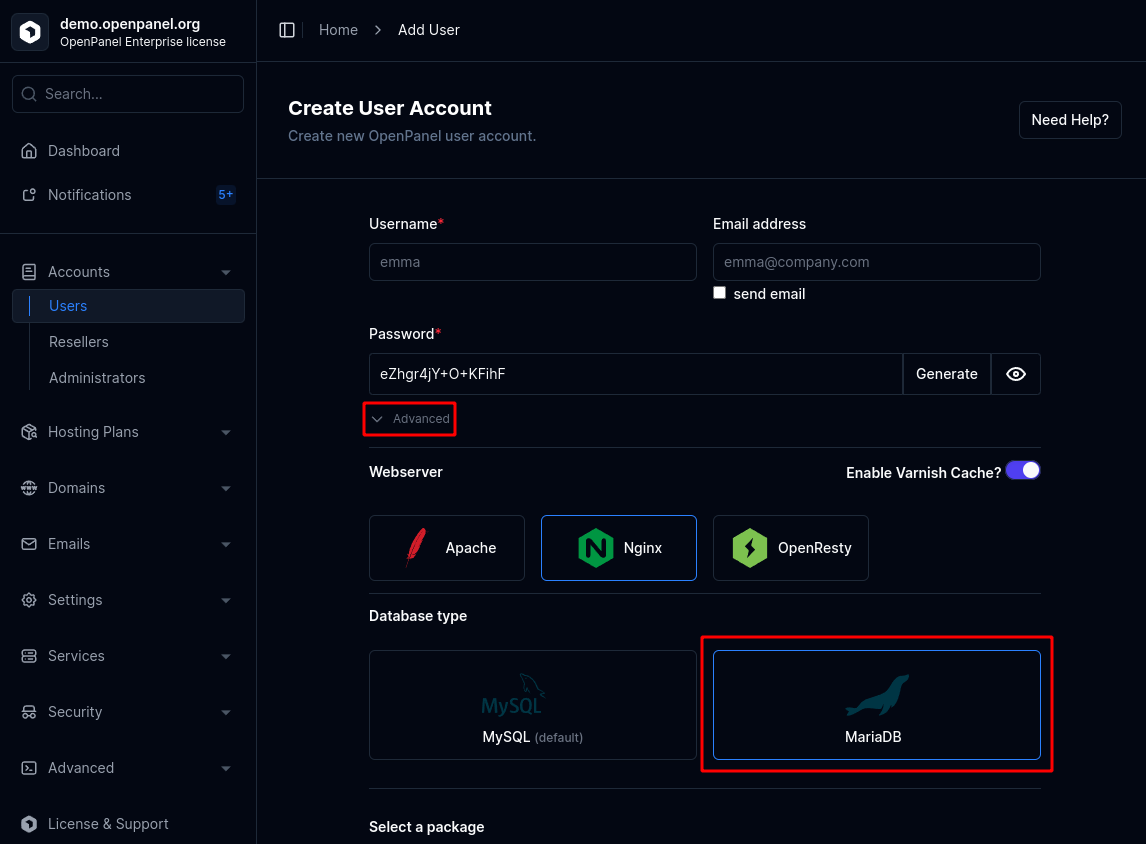Focus the Email address input field
Image resolution: width=1146 pixels, height=844 pixels.
point(876,262)
